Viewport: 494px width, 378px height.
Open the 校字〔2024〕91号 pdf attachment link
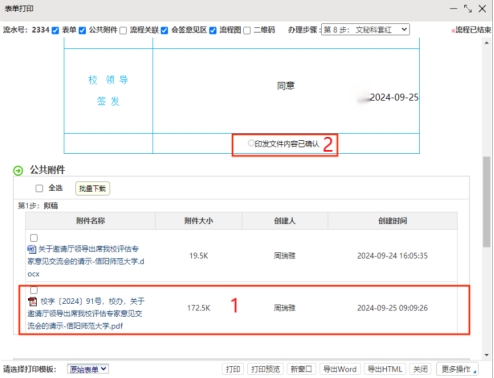point(86,313)
